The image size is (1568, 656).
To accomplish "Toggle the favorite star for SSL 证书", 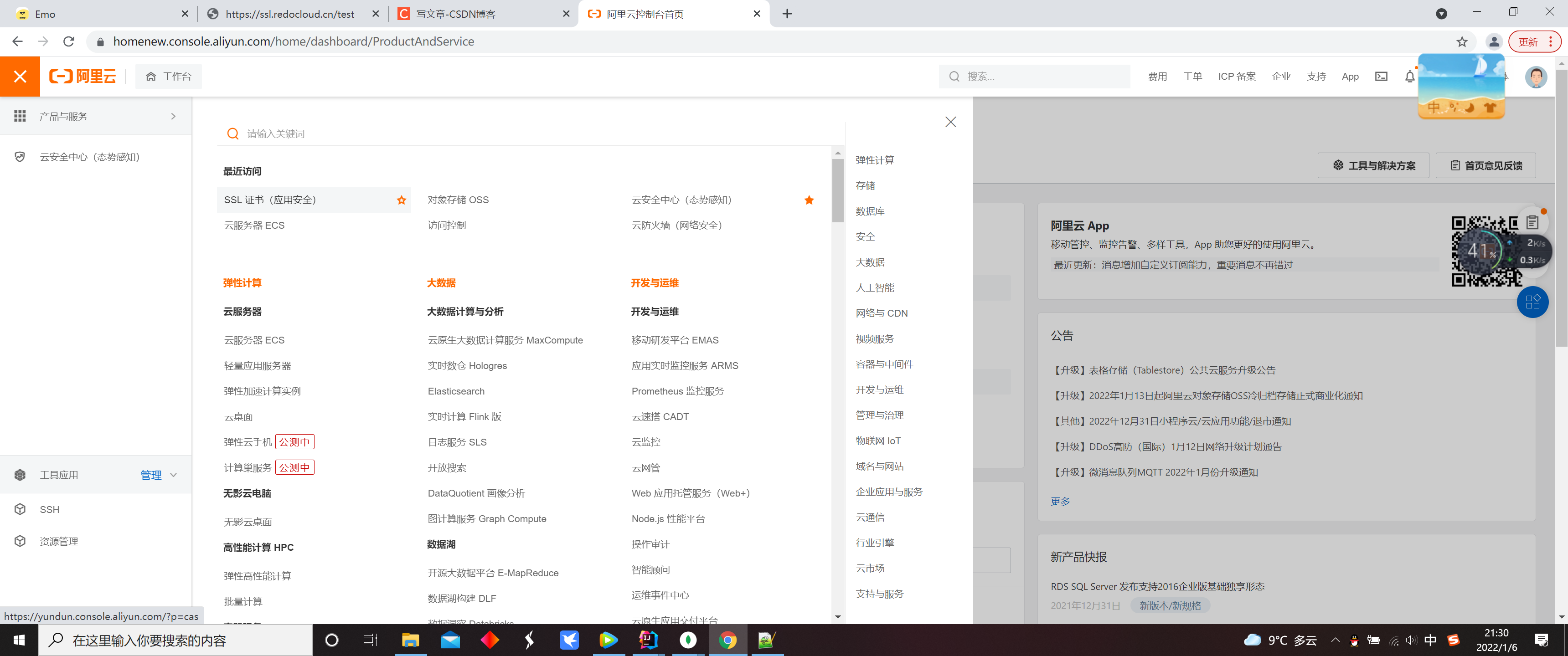I will click(x=401, y=200).
